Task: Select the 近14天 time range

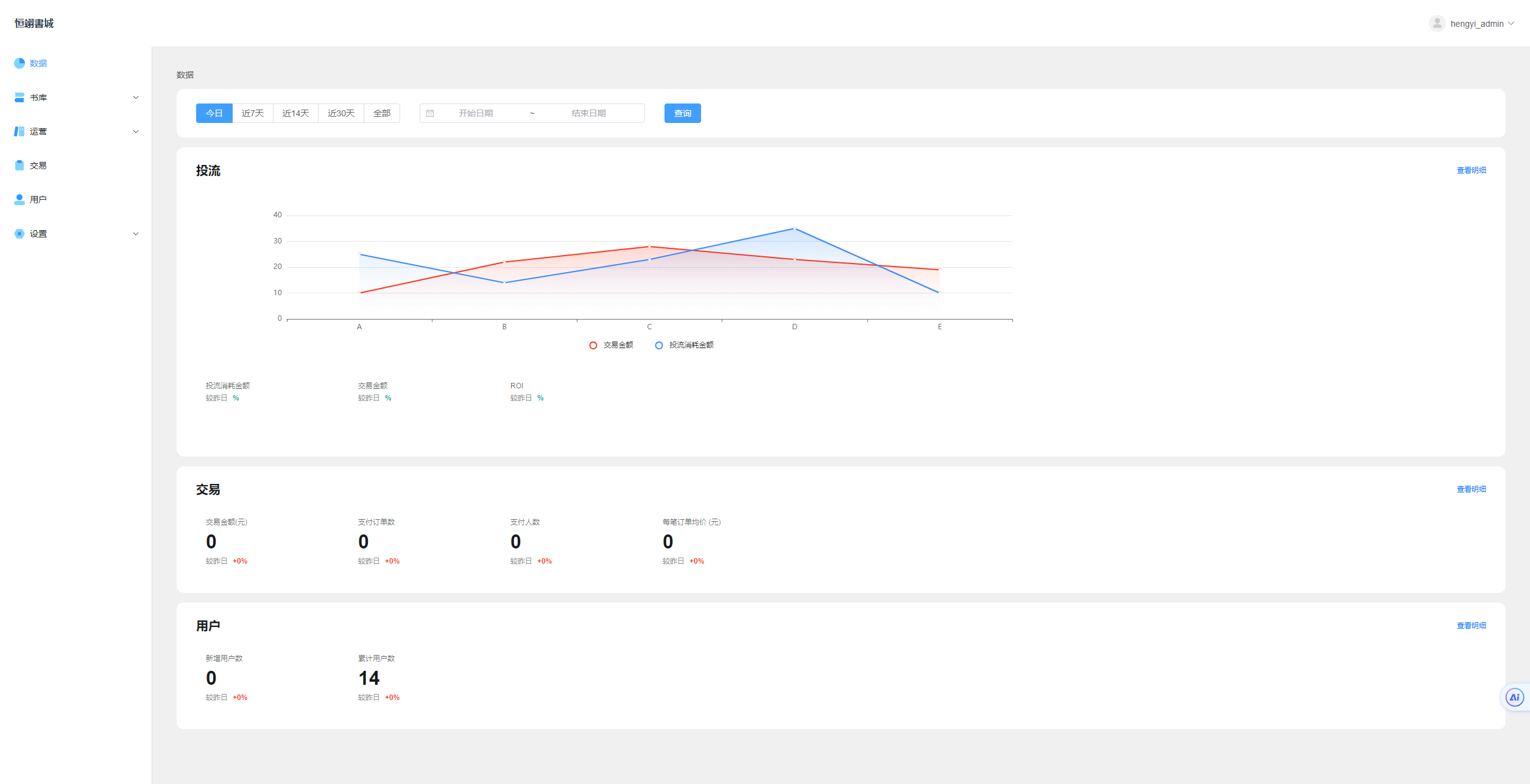Action: 296,113
